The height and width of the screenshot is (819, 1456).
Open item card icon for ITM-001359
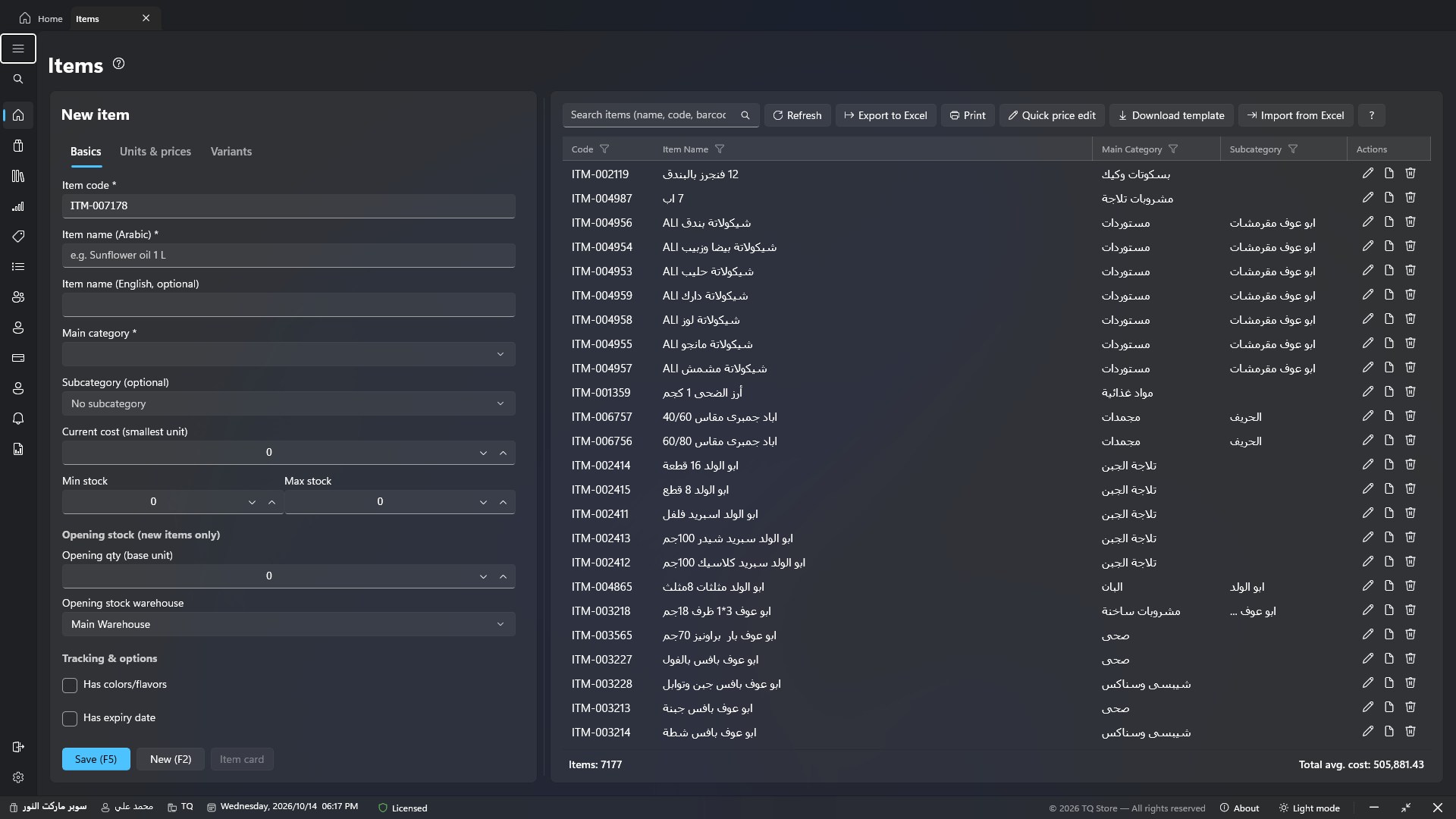tap(1389, 392)
